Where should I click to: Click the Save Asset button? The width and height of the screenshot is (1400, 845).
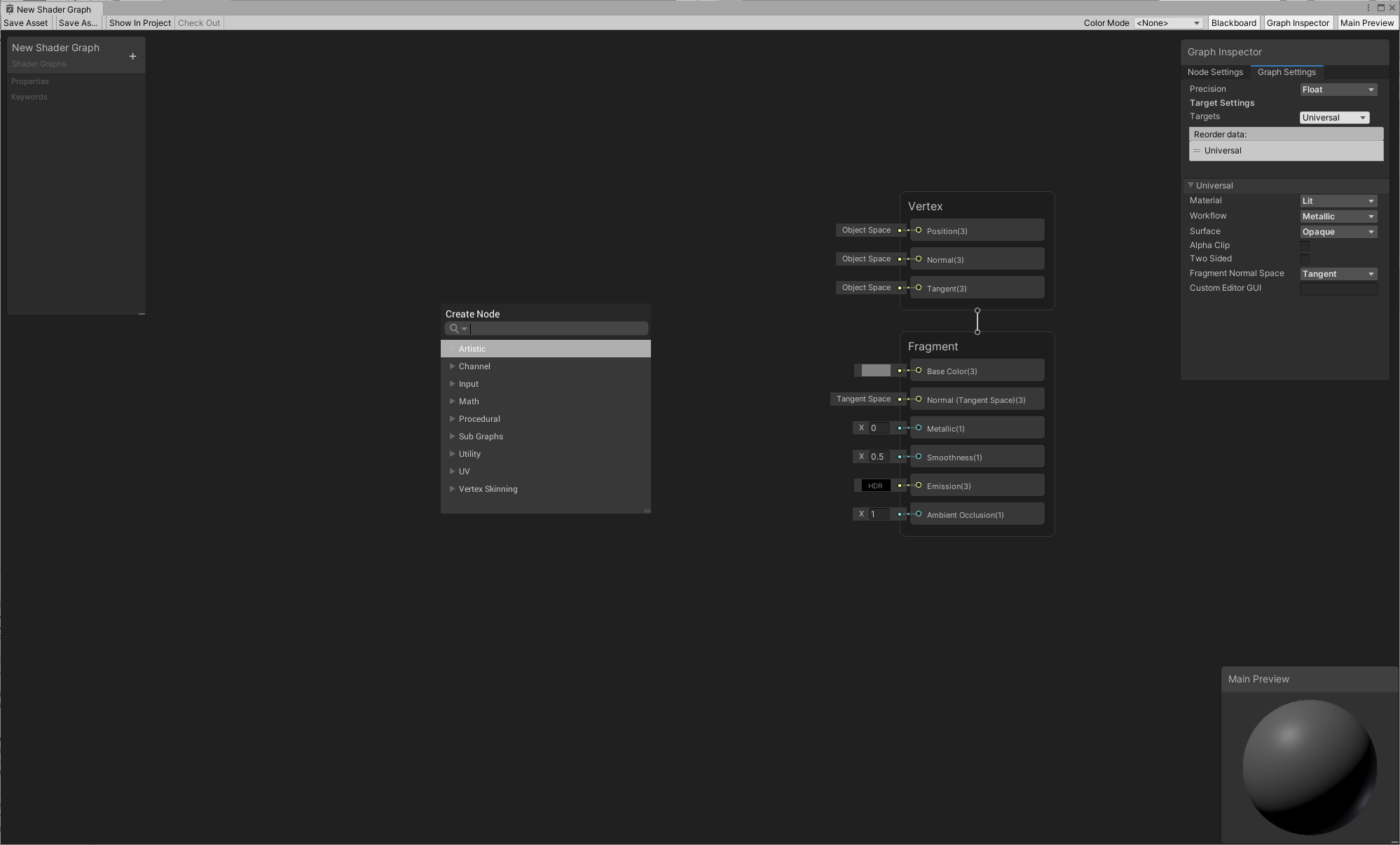tap(26, 23)
